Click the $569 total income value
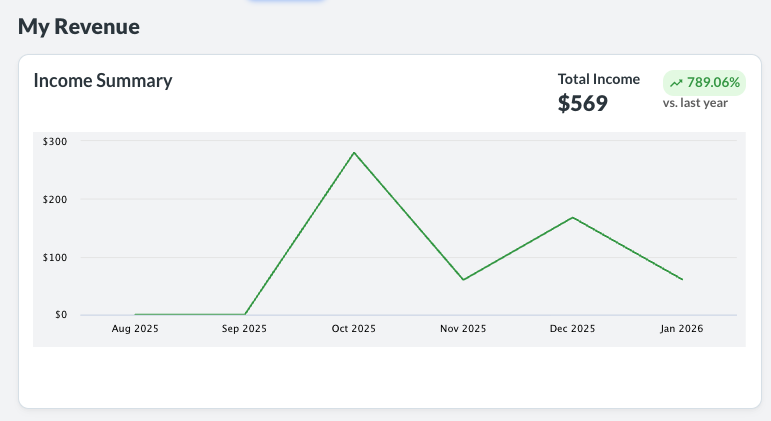 [583, 103]
